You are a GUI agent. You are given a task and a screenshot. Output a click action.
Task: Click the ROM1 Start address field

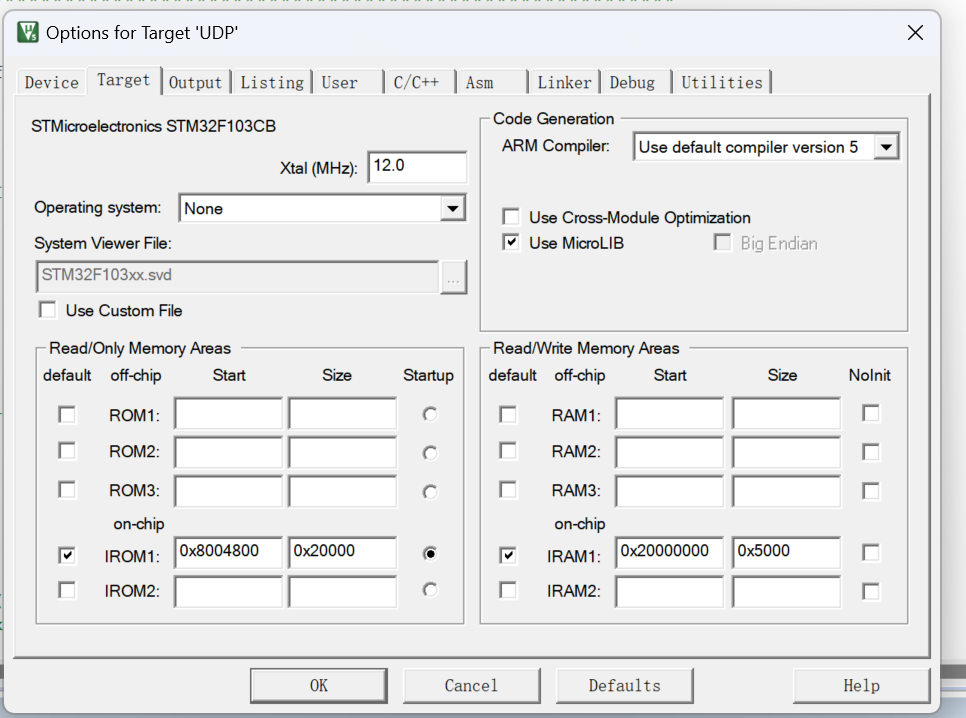pos(228,414)
